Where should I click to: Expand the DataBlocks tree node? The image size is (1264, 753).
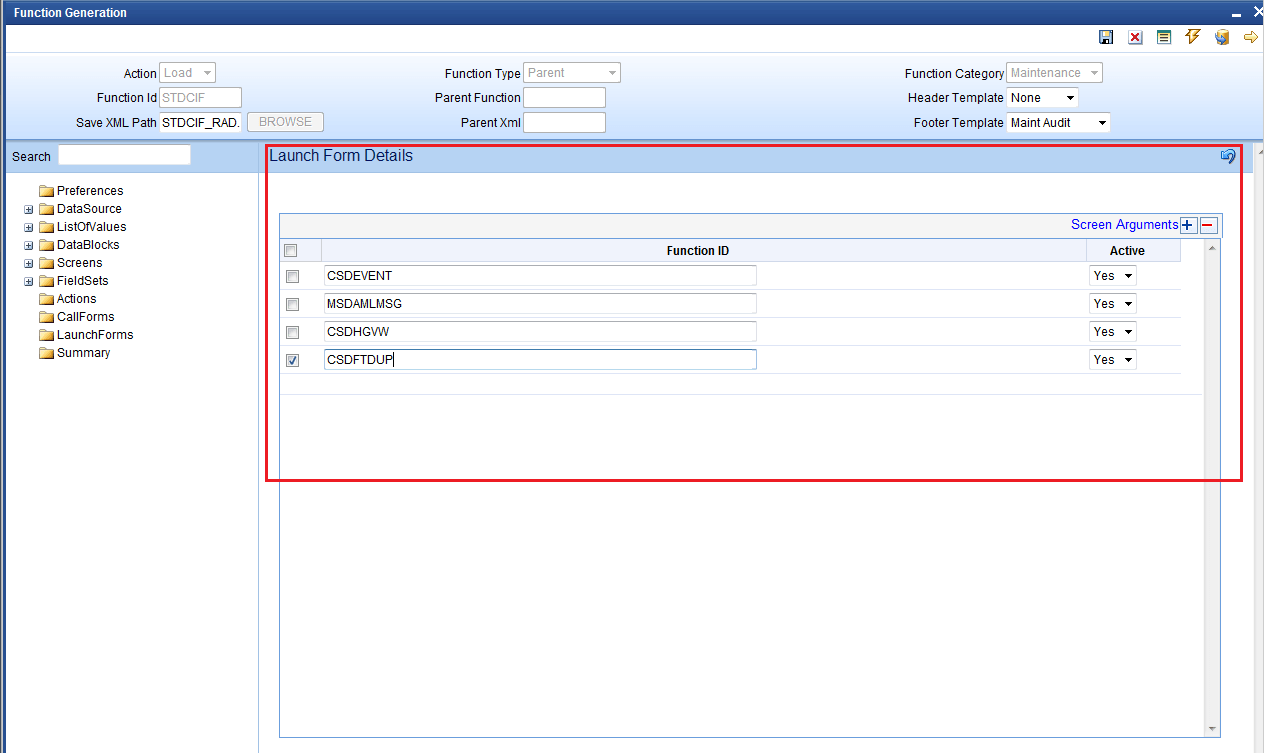pos(29,245)
